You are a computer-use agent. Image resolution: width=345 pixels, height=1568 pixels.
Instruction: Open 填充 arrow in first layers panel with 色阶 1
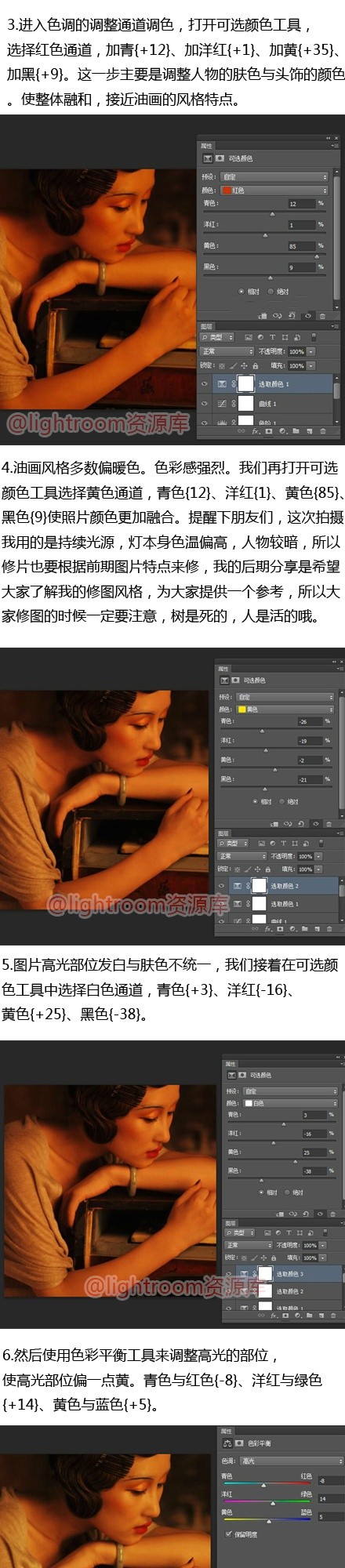[x=311, y=366]
